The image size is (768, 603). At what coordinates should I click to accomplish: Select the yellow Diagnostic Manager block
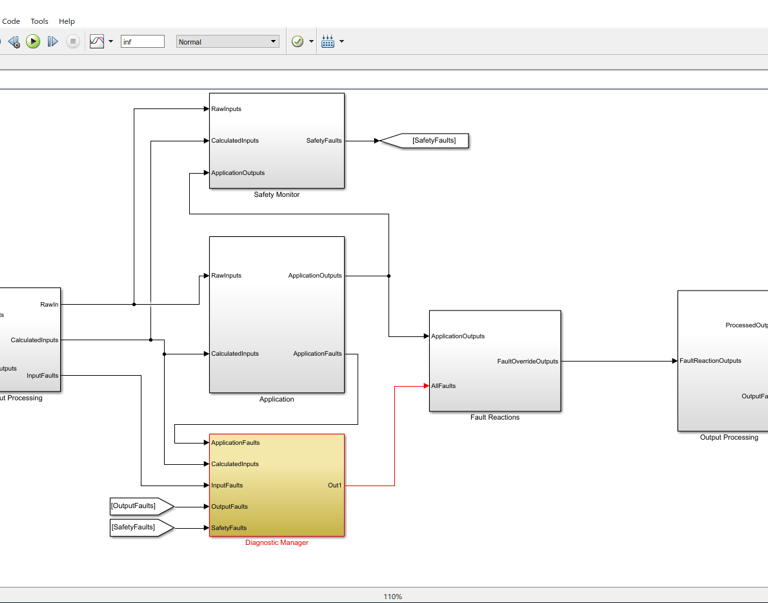tap(277, 485)
